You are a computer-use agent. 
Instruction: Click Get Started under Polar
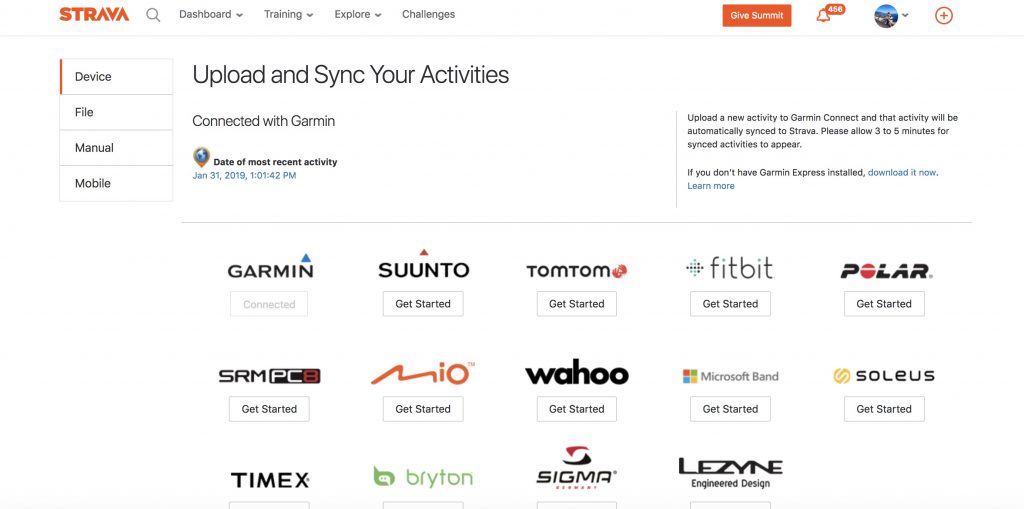884,304
